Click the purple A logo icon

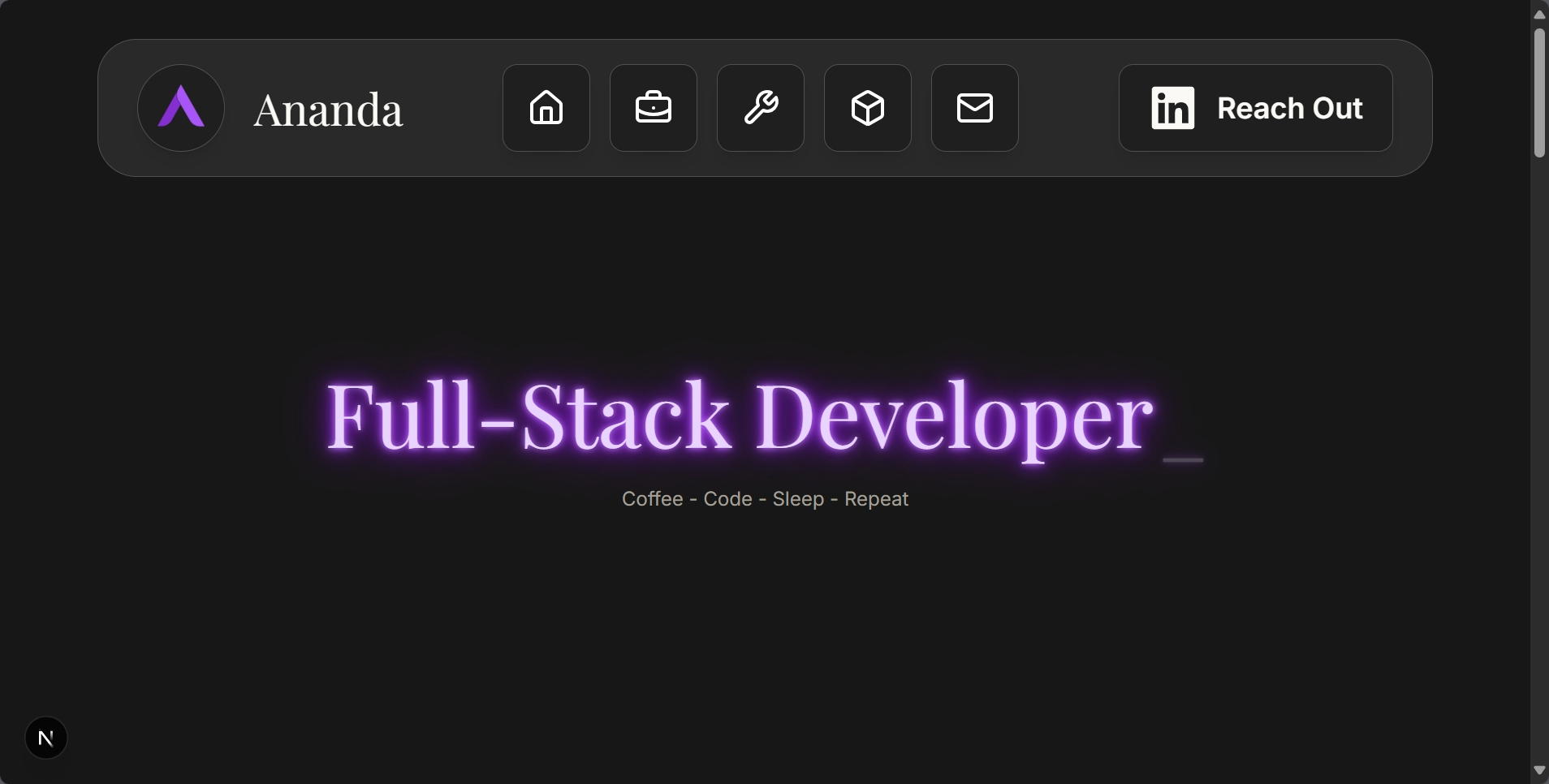point(181,108)
